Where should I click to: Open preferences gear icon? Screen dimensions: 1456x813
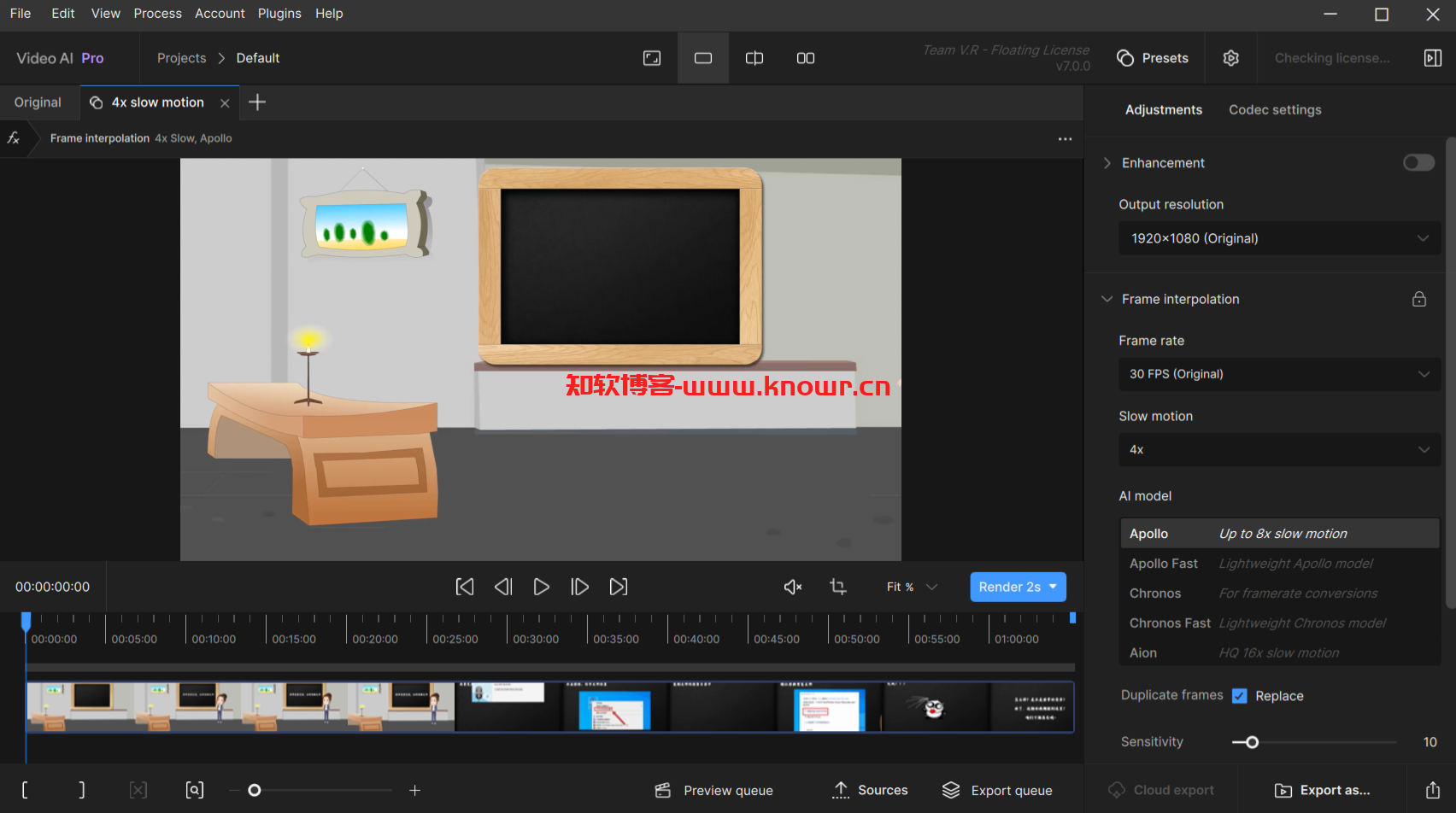point(1231,58)
